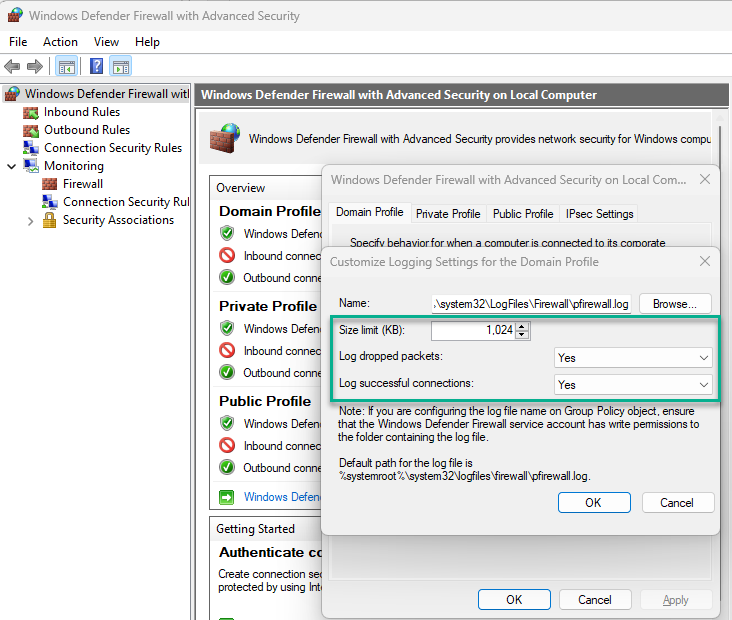
Task: Collapse the Monitoring tree node
Action: pos(11,166)
